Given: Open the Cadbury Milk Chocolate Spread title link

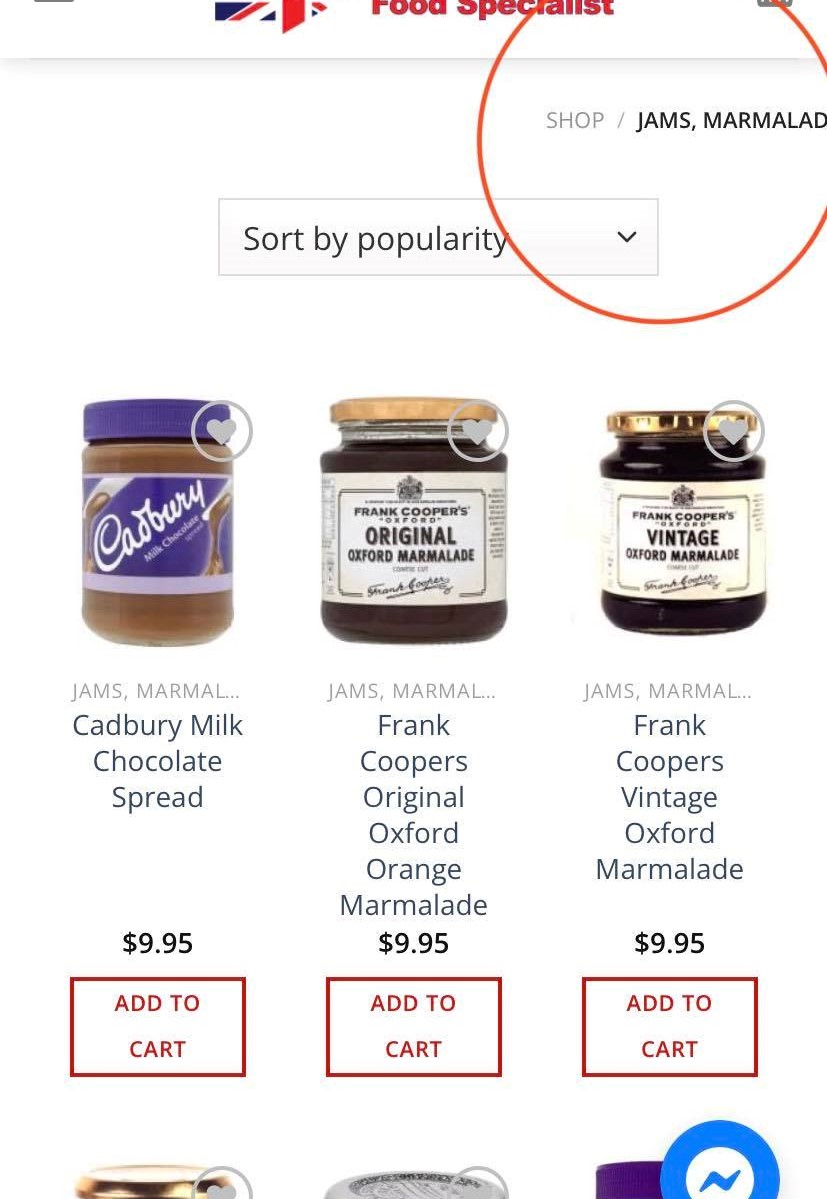Looking at the screenshot, I should pyautogui.click(x=158, y=760).
